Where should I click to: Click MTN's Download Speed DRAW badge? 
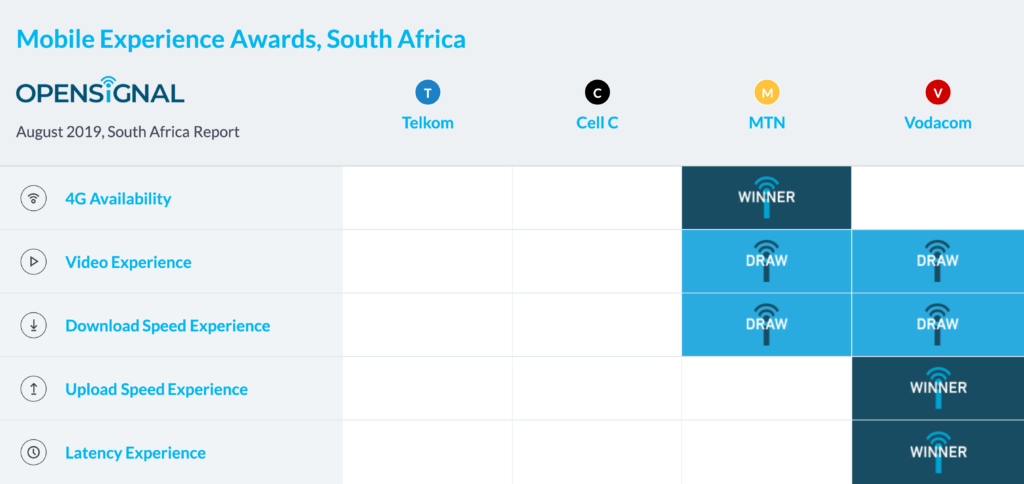click(x=767, y=325)
